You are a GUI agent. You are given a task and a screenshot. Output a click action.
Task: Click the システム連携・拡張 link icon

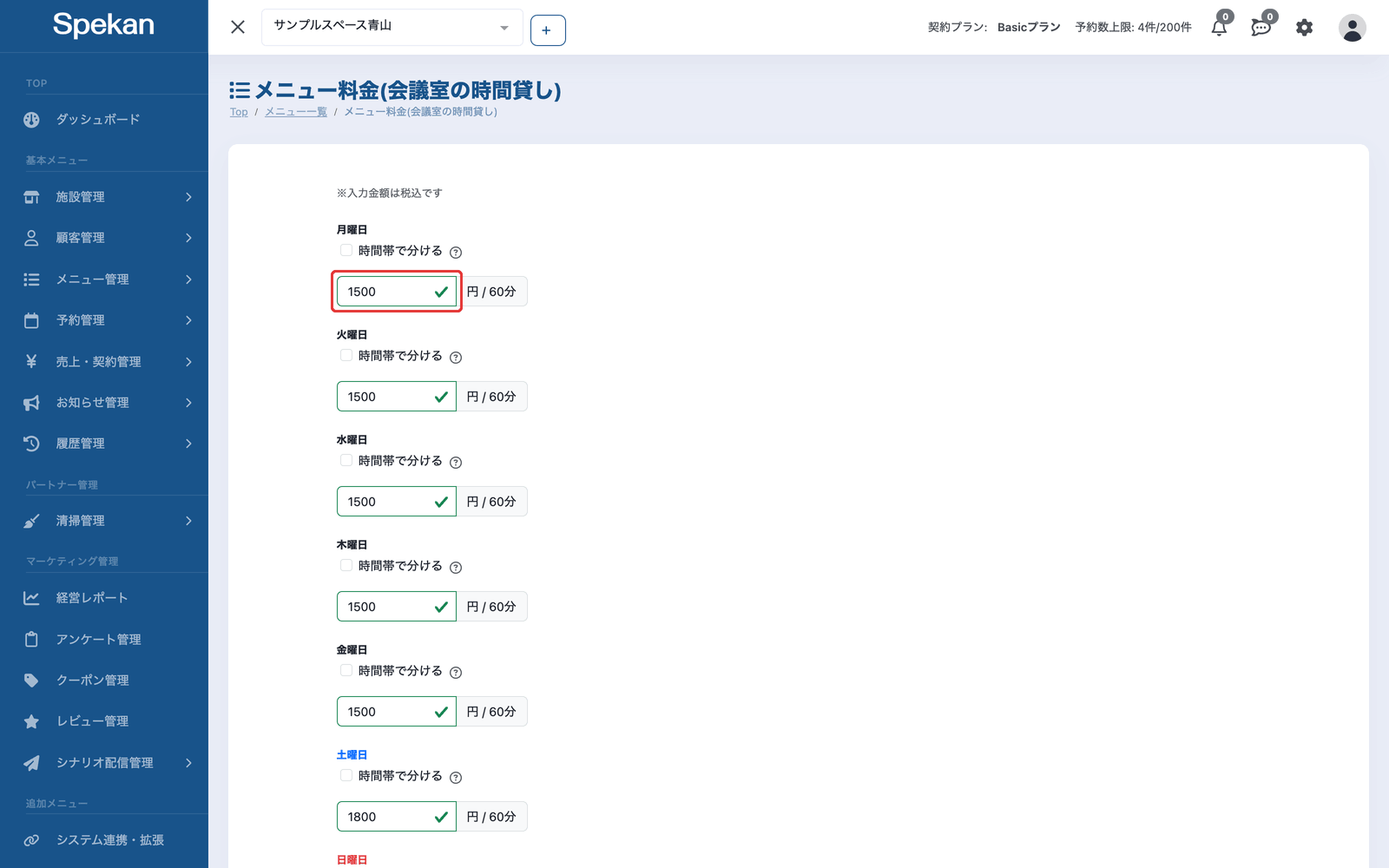pyautogui.click(x=31, y=840)
